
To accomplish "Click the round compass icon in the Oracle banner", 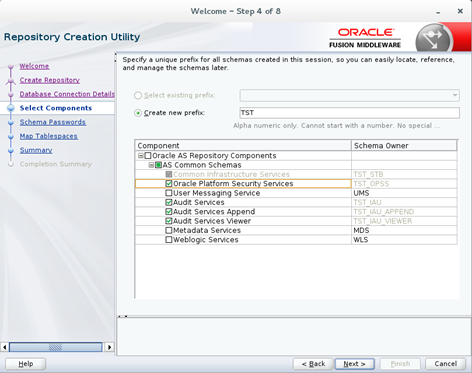I will point(433,39).
